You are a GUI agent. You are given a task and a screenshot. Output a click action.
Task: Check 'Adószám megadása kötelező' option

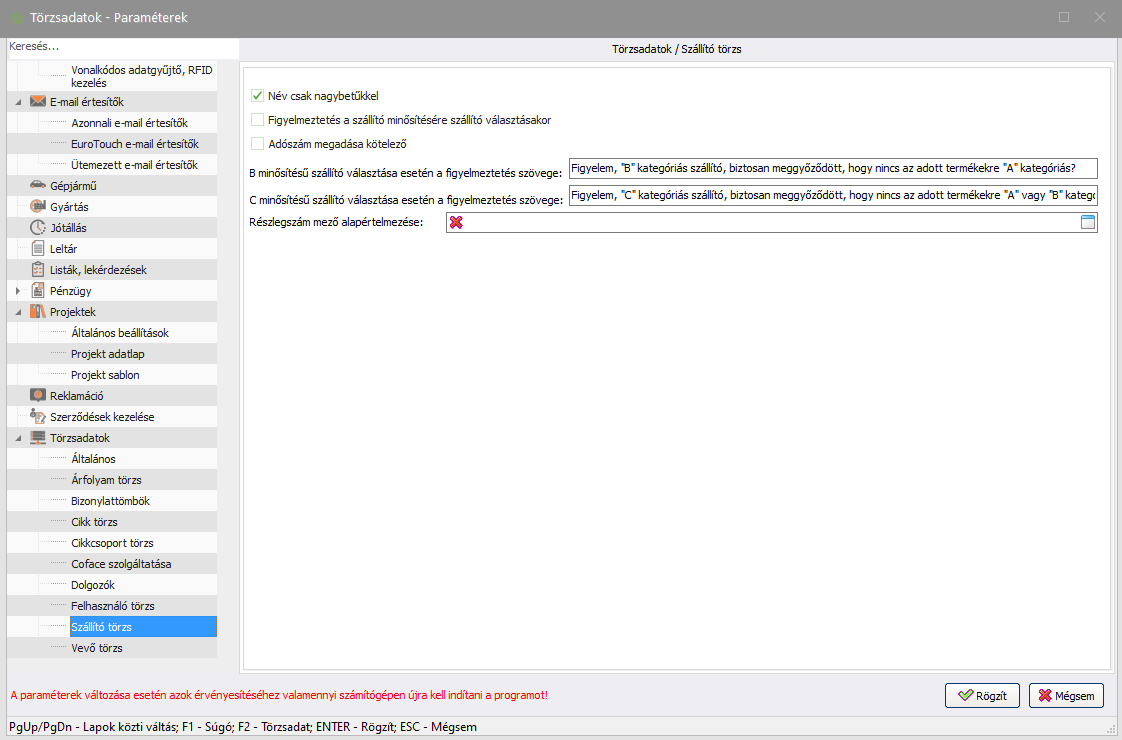click(x=257, y=143)
